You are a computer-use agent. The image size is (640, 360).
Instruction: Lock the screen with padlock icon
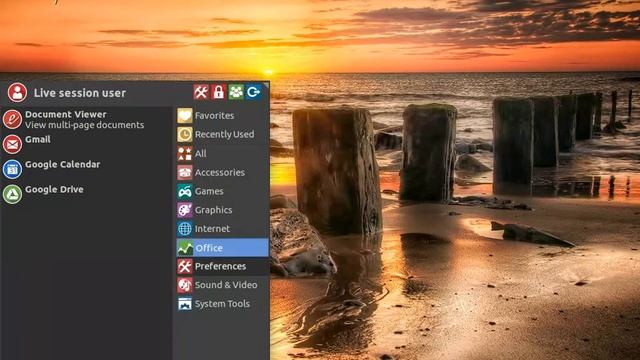point(218,92)
